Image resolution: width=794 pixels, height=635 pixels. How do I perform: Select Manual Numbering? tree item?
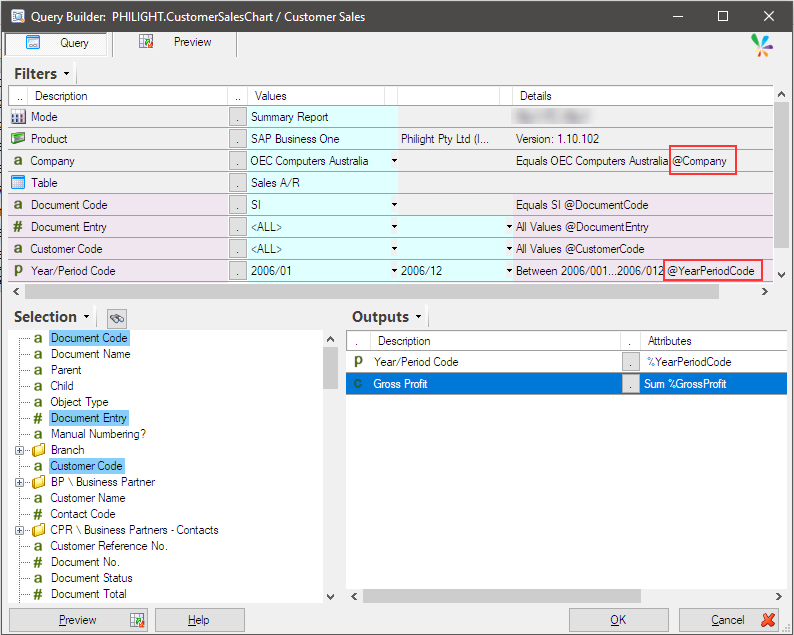click(x=98, y=434)
